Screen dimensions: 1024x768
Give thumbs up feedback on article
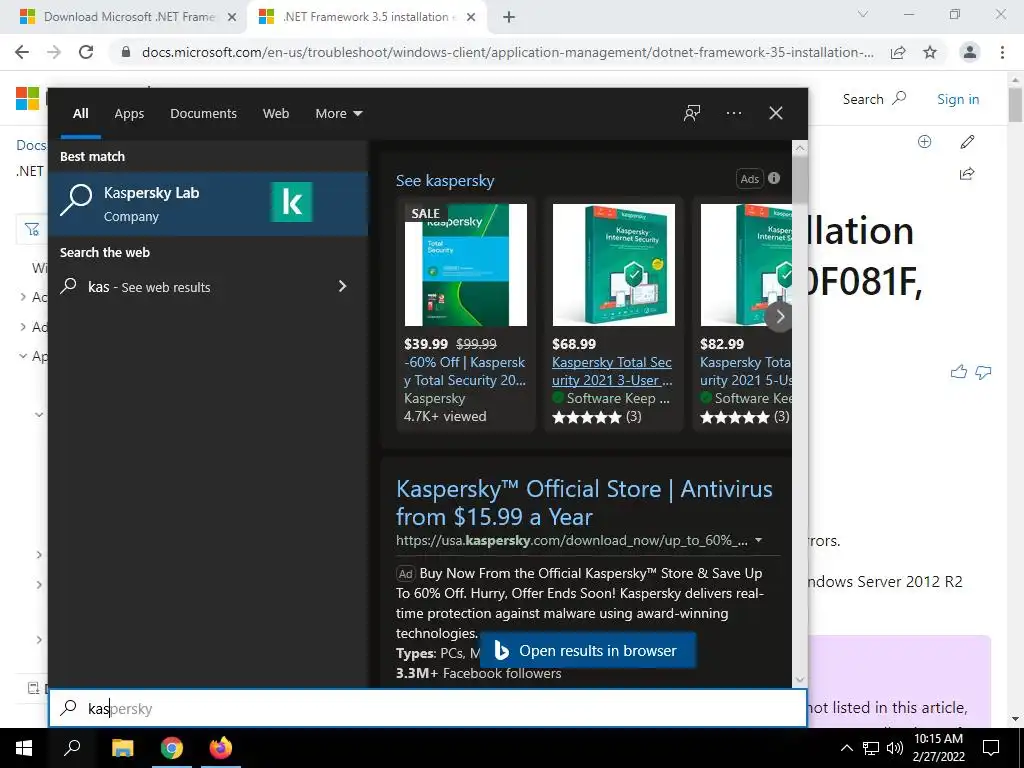click(958, 372)
